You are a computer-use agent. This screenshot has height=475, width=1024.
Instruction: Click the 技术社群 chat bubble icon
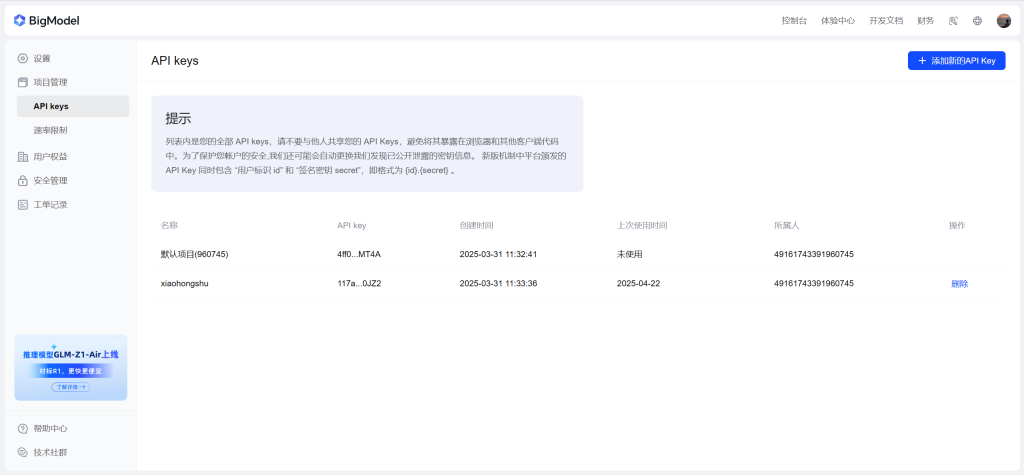coord(23,452)
